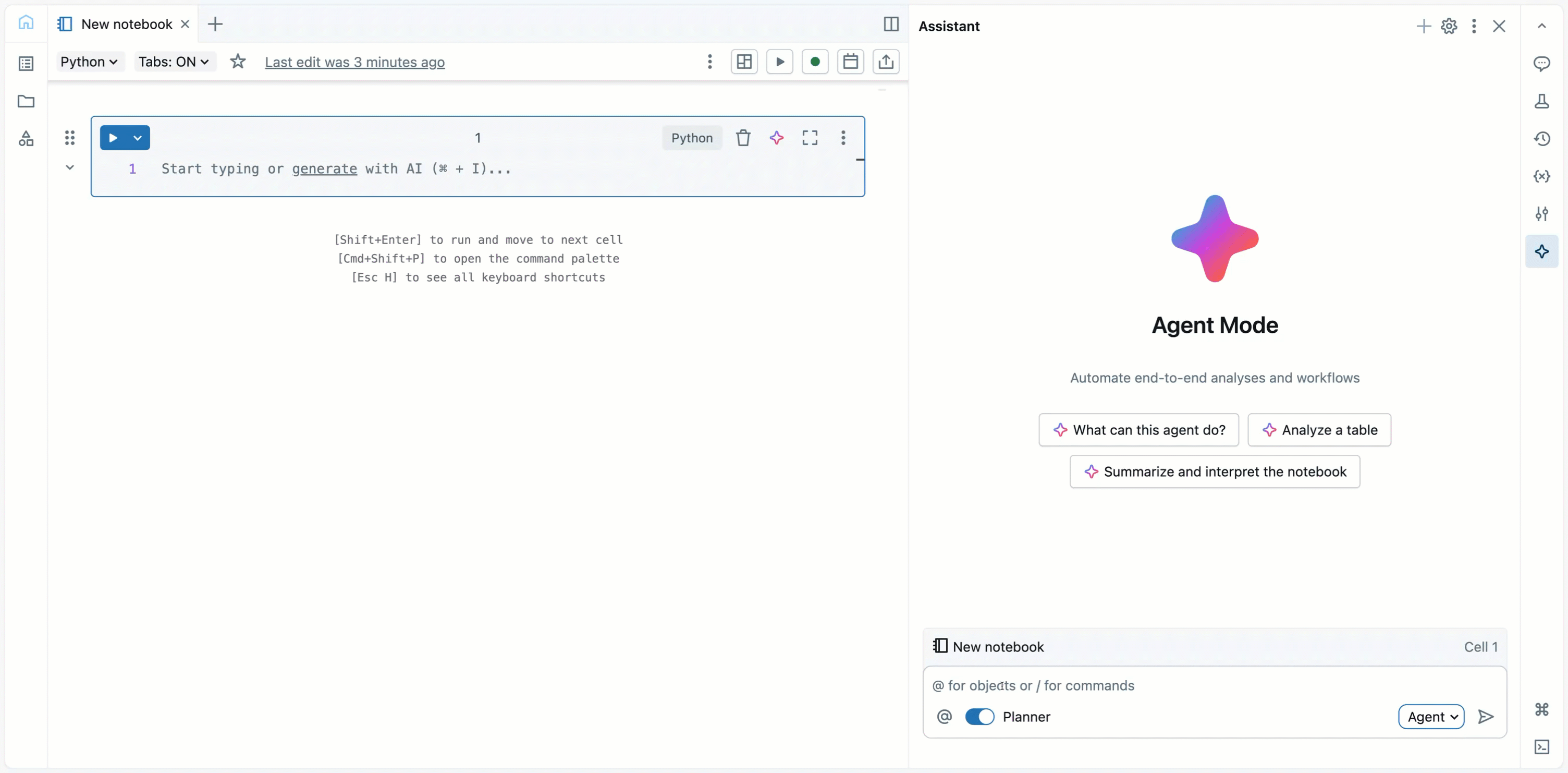Star the notebook as a favorite
Viewport: 1568px width, 773px height.
[238, 62]
